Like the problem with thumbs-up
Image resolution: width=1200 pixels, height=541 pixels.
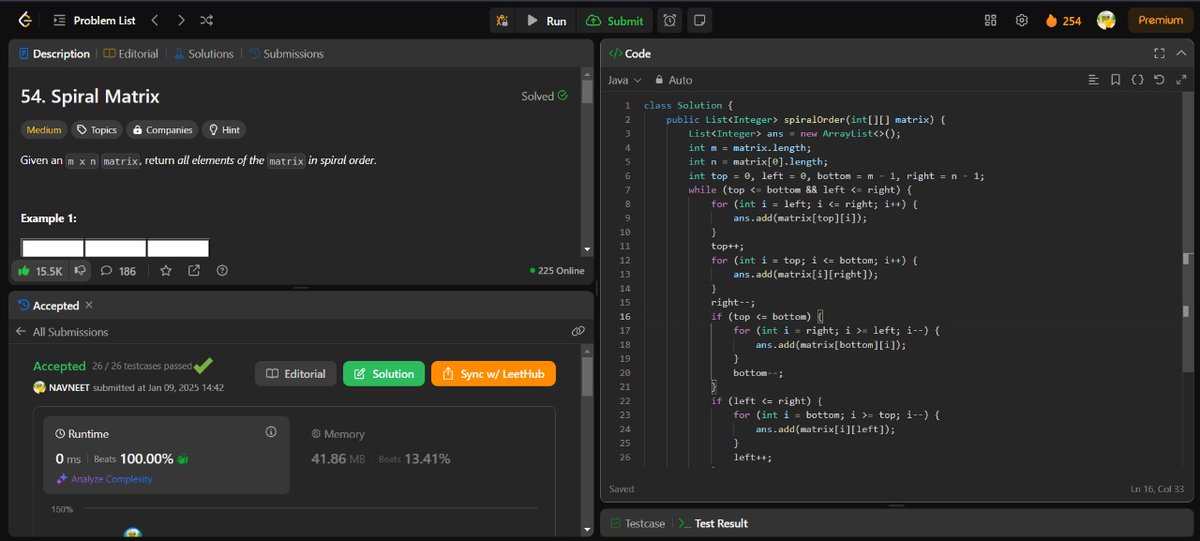pyautogui.click(x=40, y=270)
